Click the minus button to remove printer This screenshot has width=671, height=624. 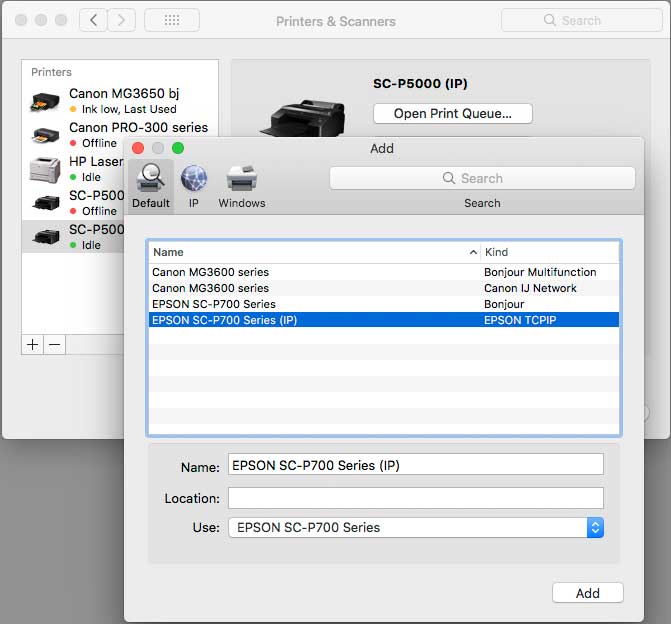tap(54, 345)
